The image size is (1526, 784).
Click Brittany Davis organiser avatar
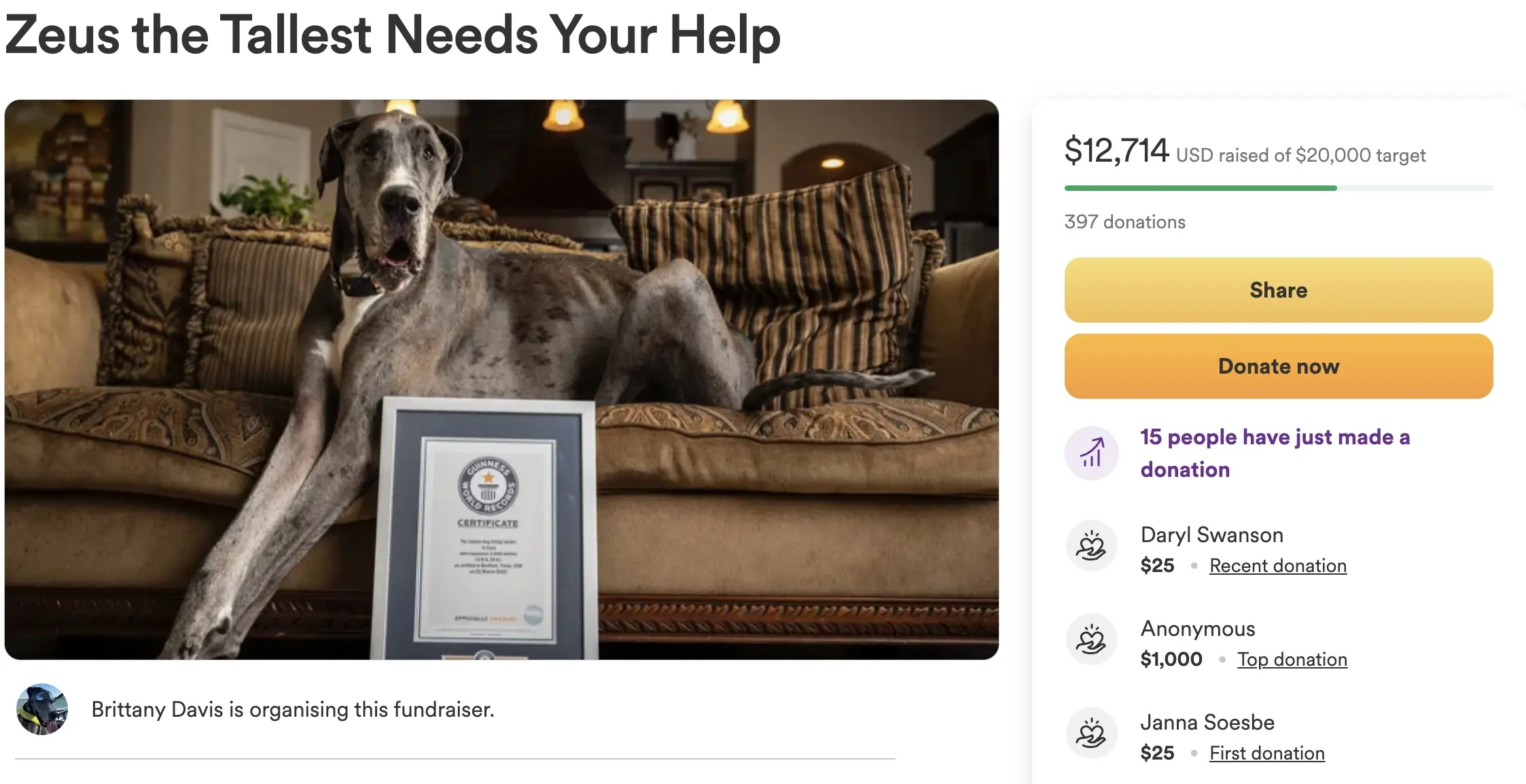coord(42,709)
